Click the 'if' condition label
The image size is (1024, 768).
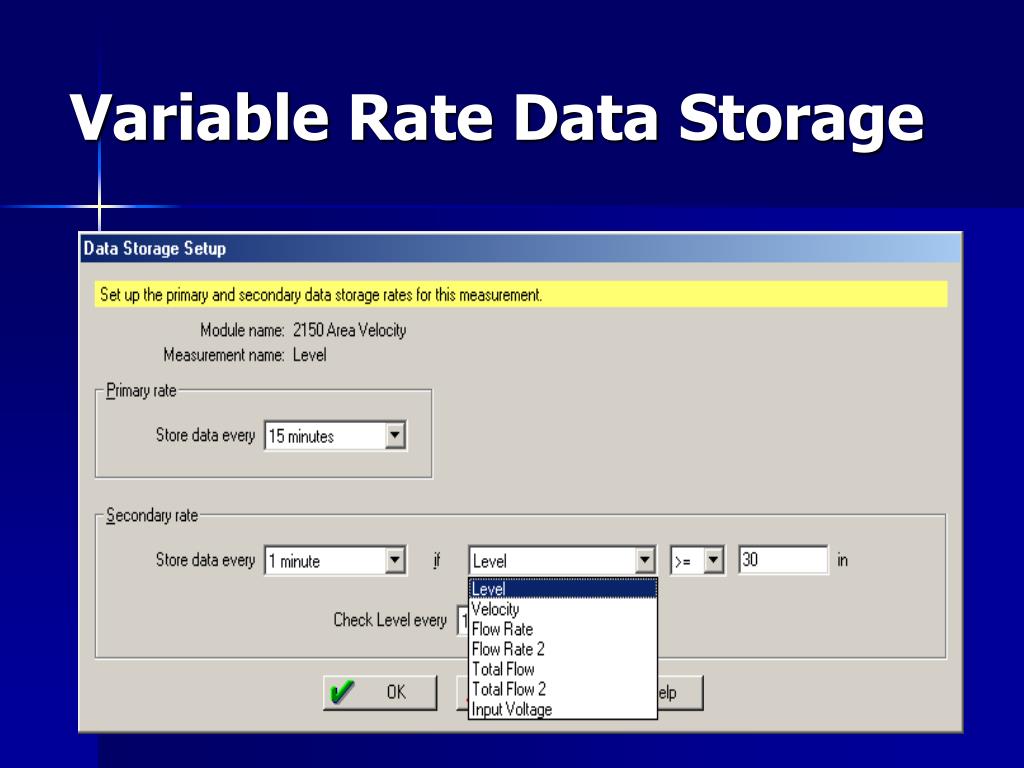(437, 560)
